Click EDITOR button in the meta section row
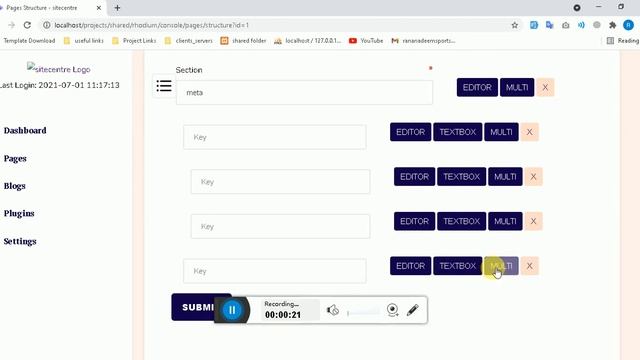 point(477,87)
